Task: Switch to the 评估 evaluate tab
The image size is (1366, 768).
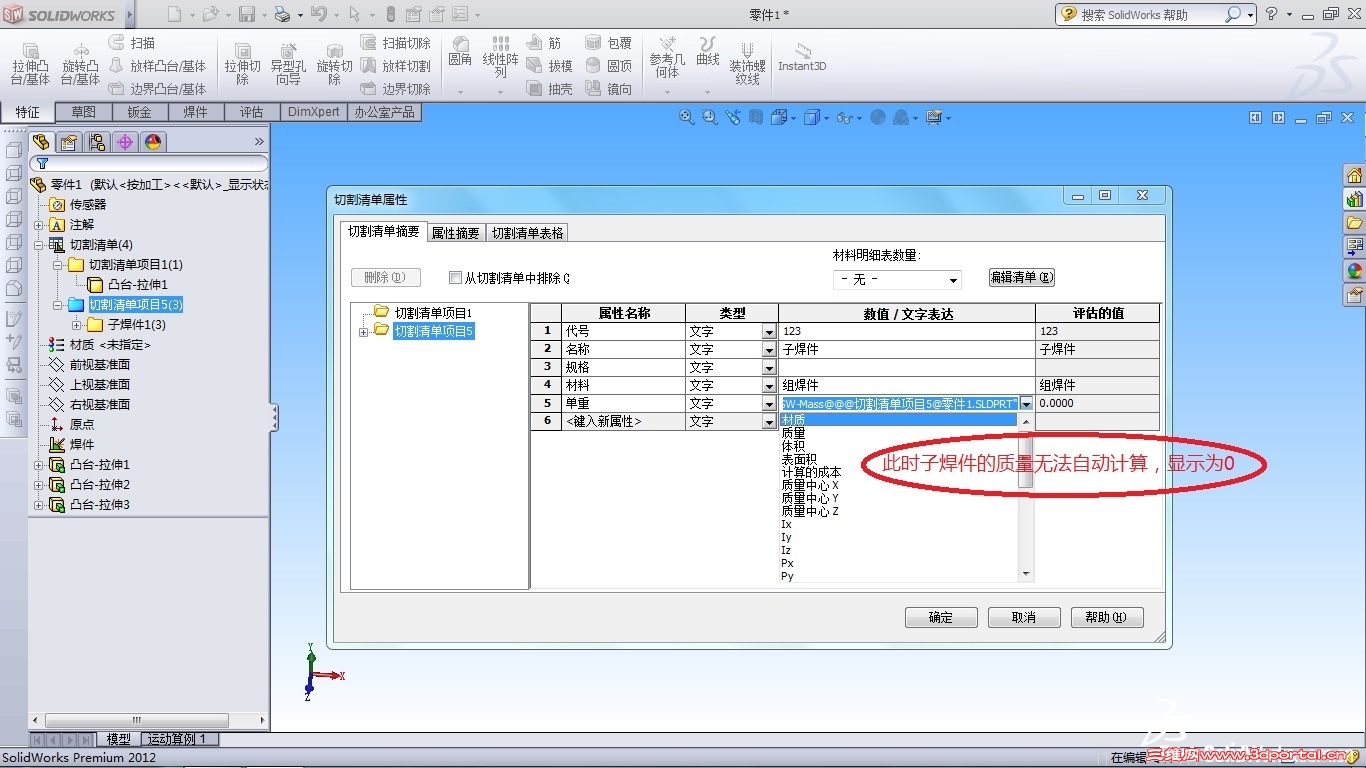Action: click(x=251, y=112)
